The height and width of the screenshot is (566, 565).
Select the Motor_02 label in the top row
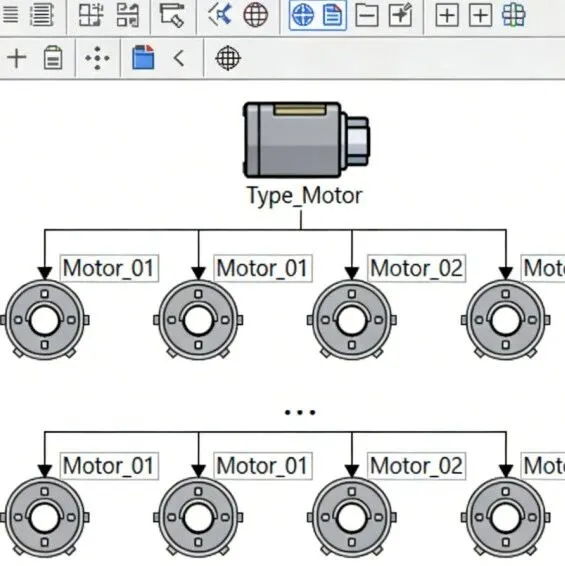(x=416, y=268)
